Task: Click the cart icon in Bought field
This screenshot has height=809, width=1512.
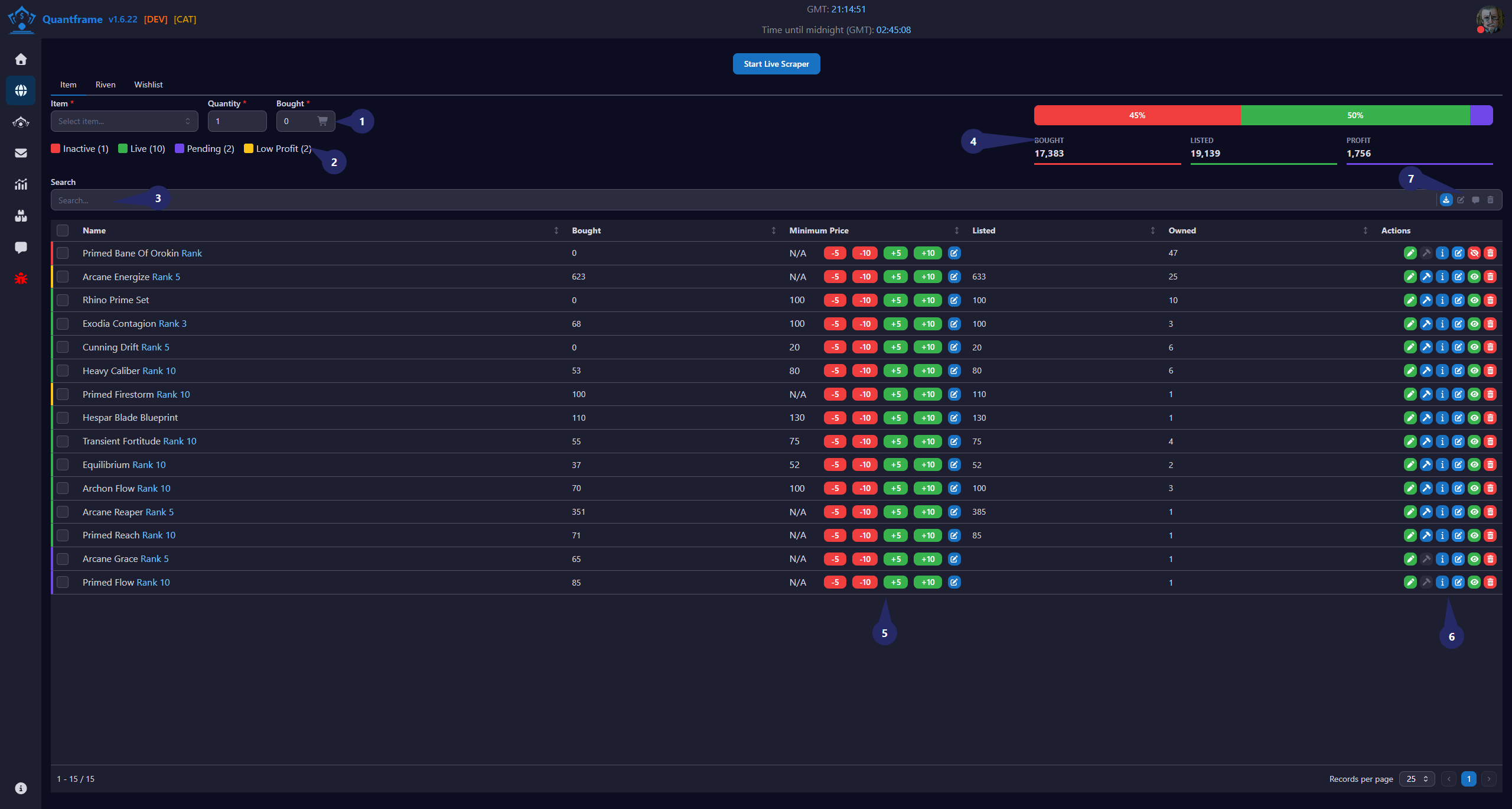Action: (x=322, y=121)
